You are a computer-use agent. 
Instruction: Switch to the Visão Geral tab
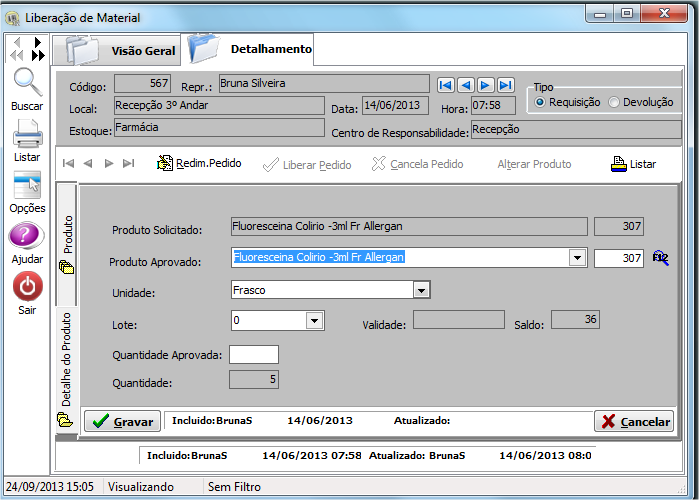point(116,51)
